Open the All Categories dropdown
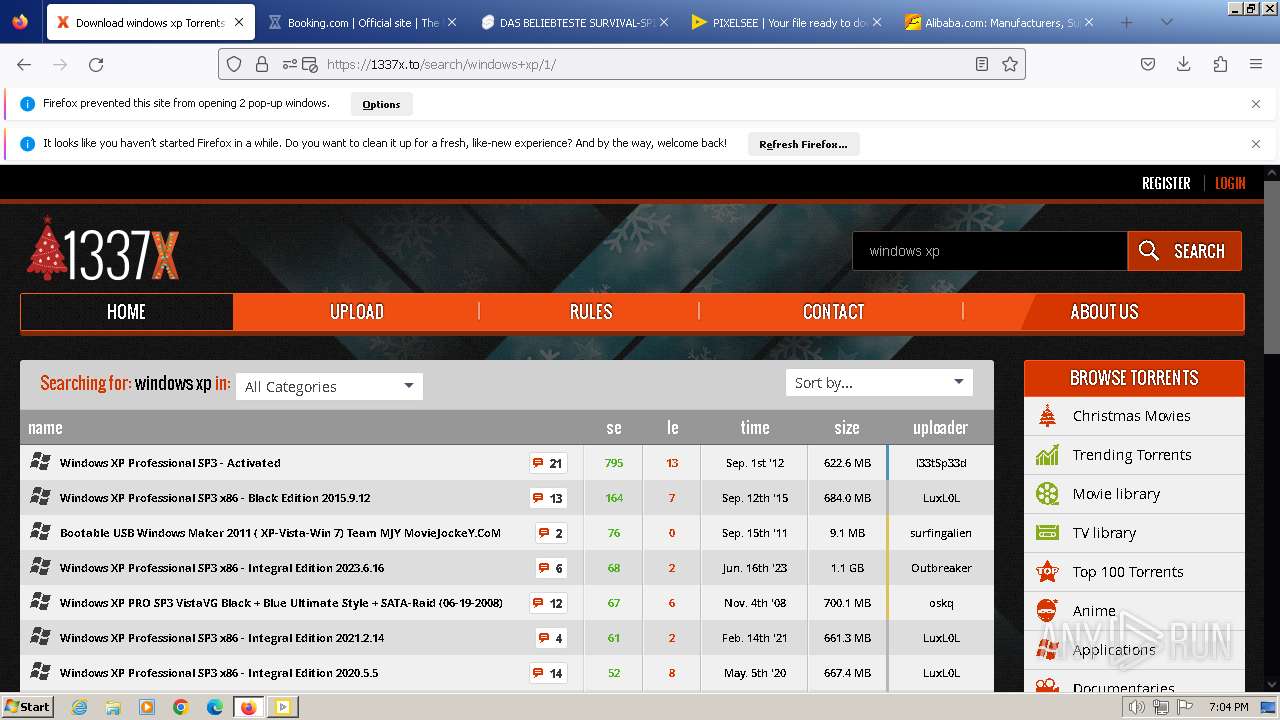Image resolution: width=1280 pixels, height=720 pixels. (329, 387)
